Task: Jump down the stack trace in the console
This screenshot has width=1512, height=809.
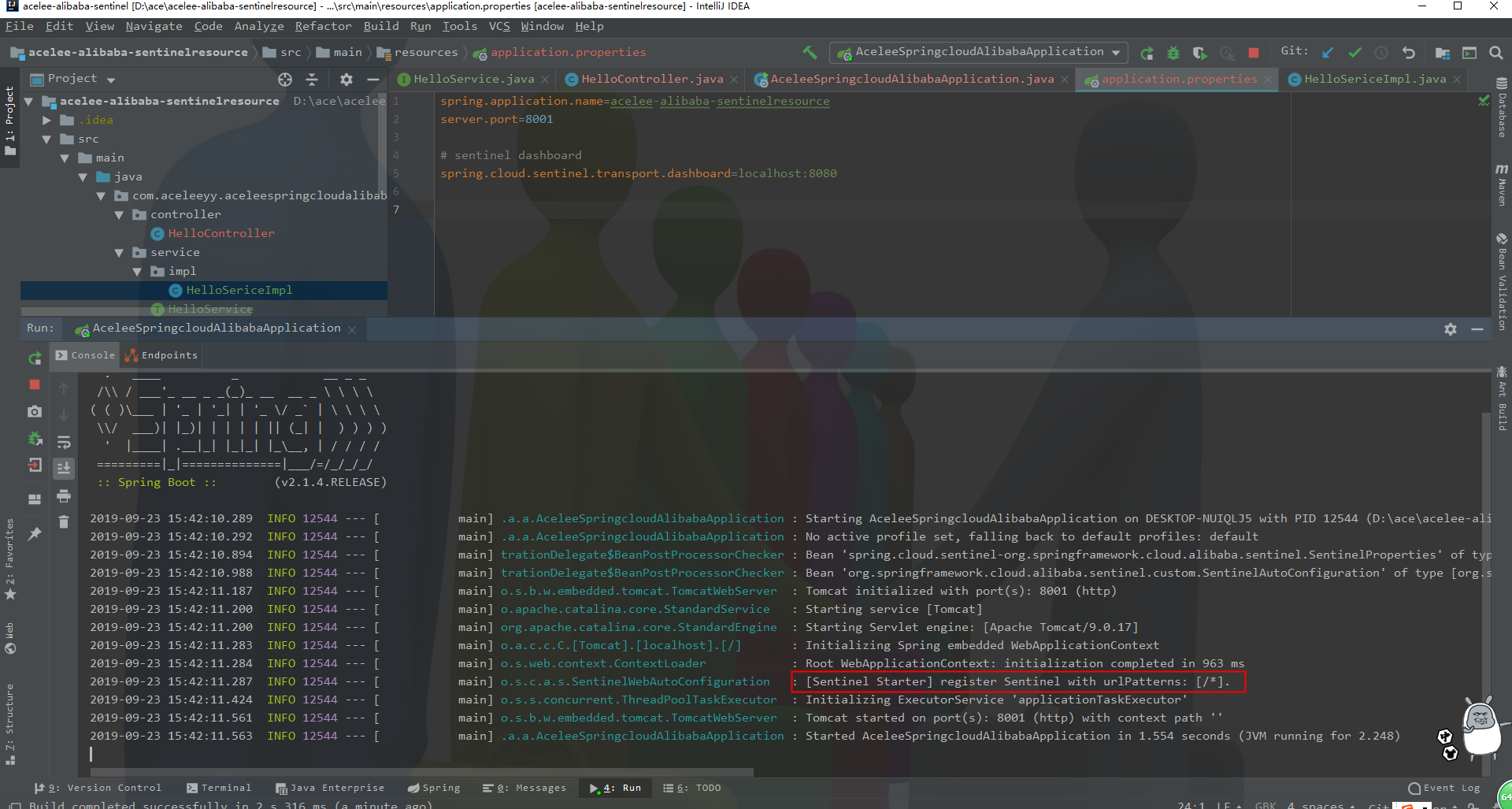Action: (x=64, y=415)
